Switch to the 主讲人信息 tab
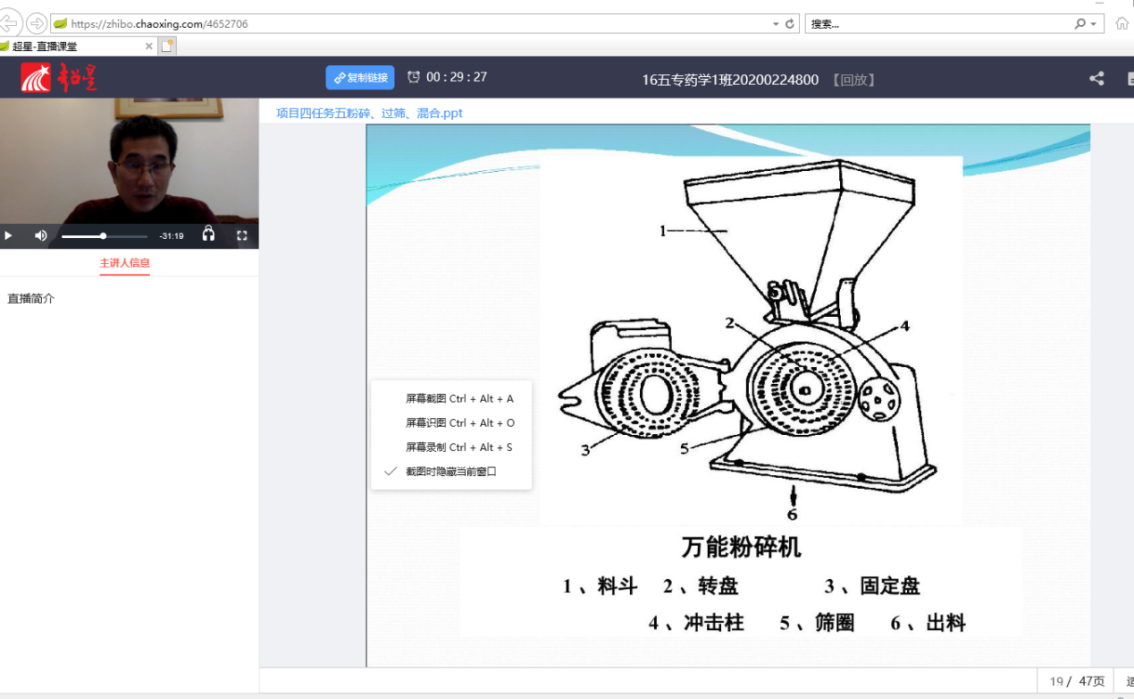This screenshot has width=1134, height=699. [x=125, y=263]
